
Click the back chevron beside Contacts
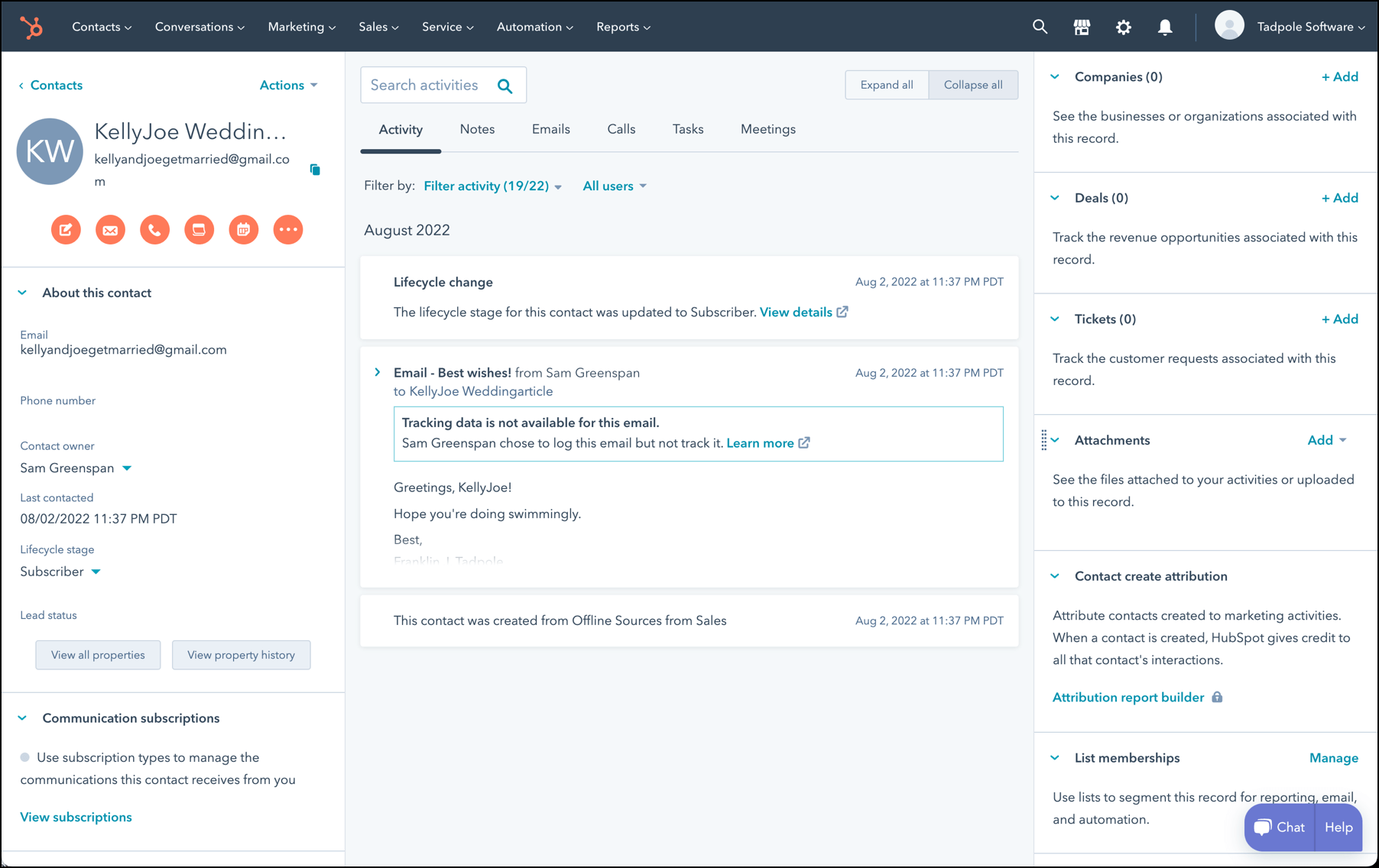[21, 86]
